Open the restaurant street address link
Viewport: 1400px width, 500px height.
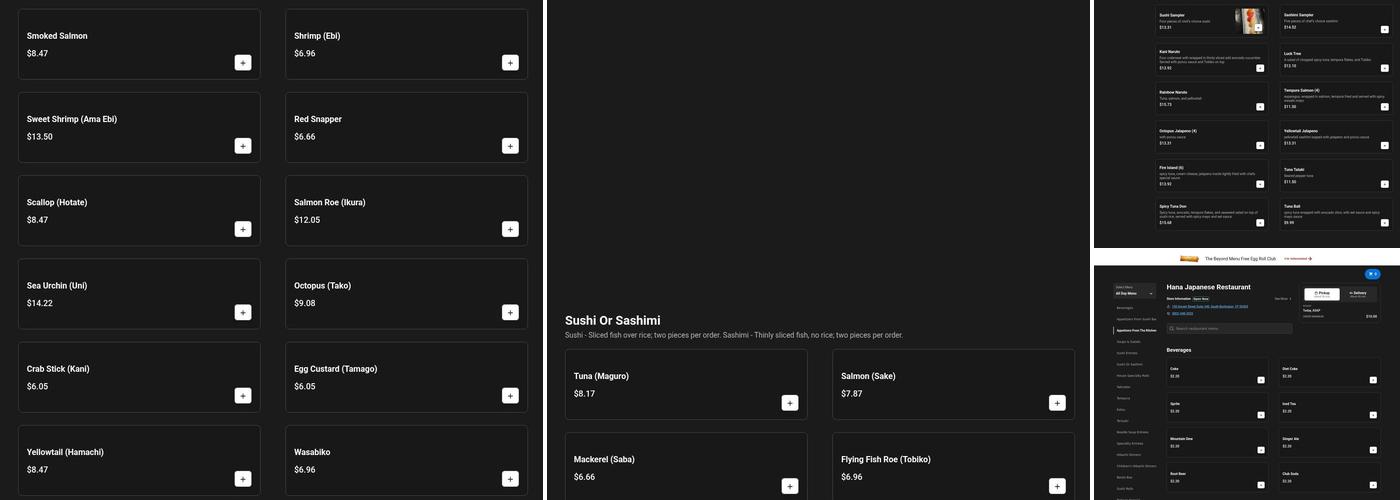[x=1209, y=306]
